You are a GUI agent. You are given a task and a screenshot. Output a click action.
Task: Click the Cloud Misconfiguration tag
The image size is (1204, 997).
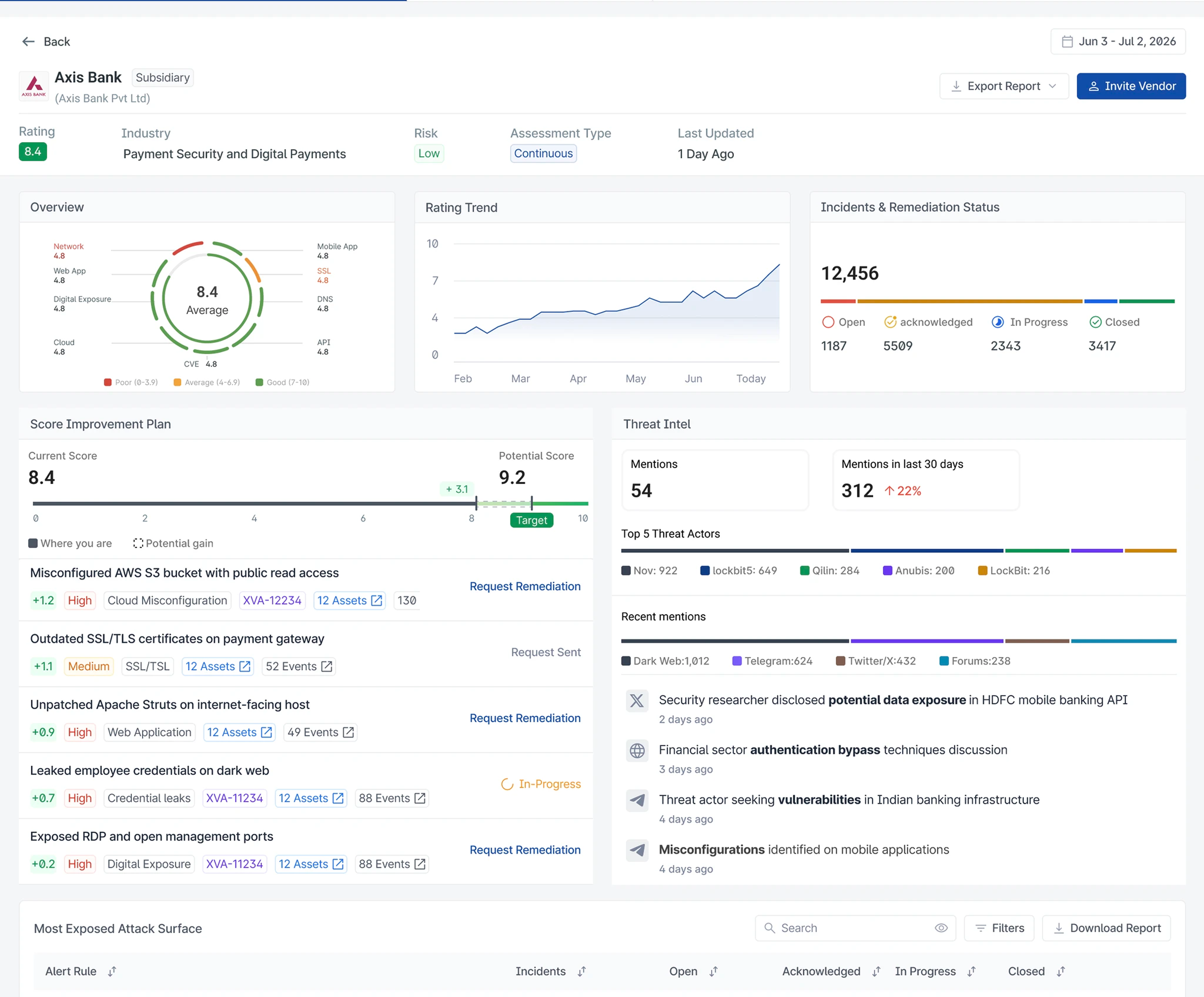tap(168, 600)
